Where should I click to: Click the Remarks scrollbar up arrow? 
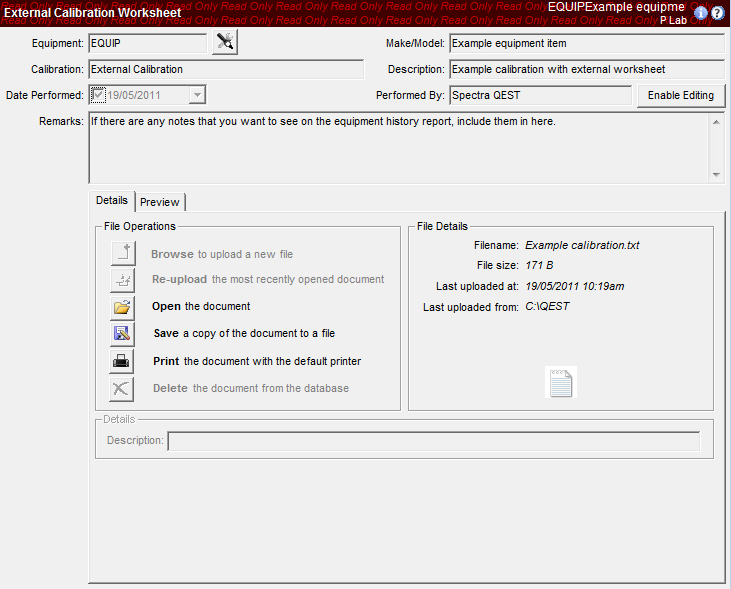715,121
